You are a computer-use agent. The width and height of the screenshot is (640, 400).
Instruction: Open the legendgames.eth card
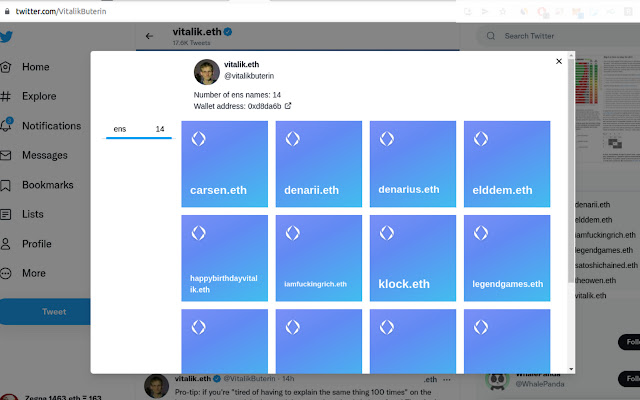tap(507, 258)
